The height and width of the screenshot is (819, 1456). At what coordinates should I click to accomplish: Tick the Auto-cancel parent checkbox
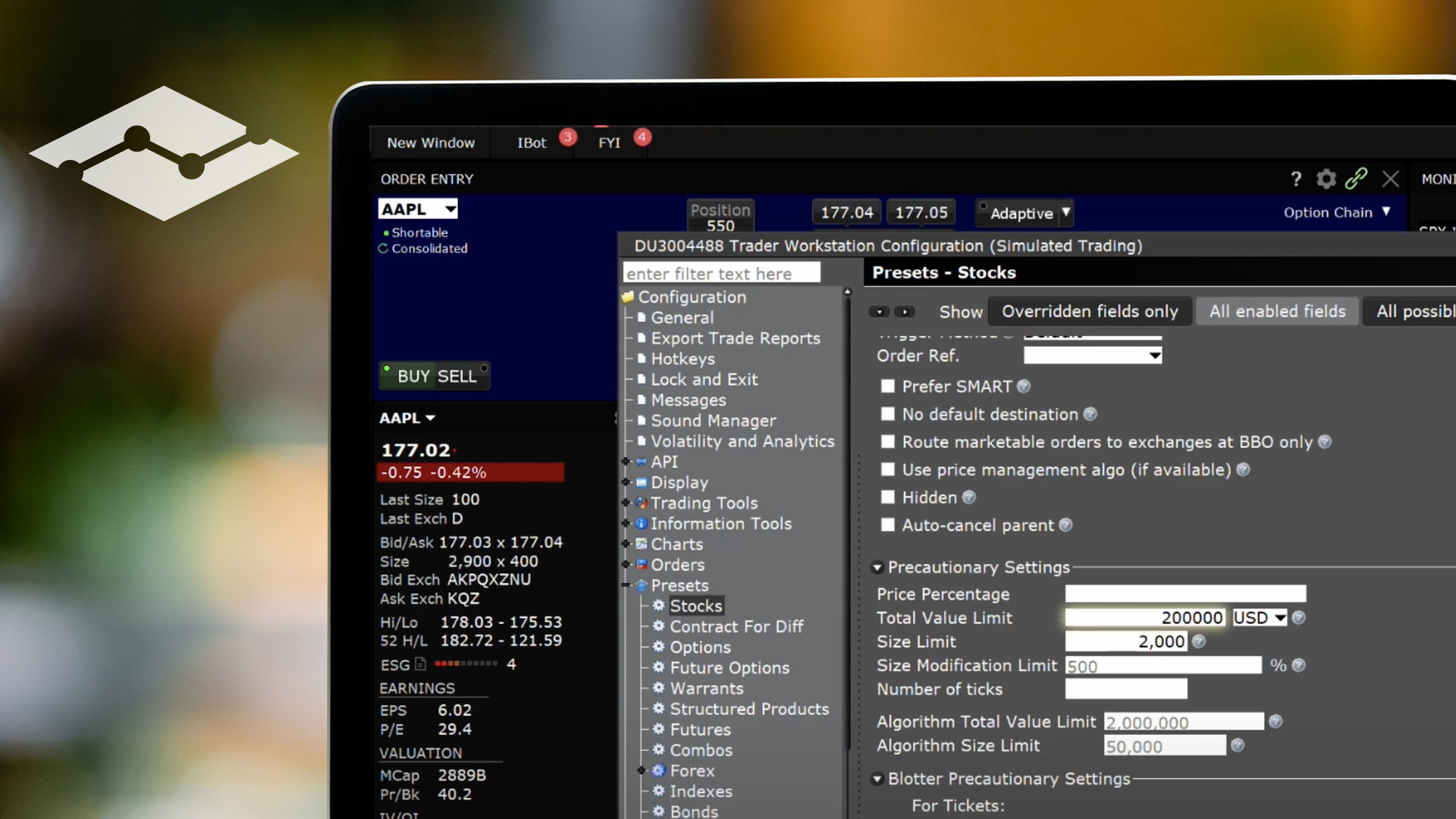[887, 525]
